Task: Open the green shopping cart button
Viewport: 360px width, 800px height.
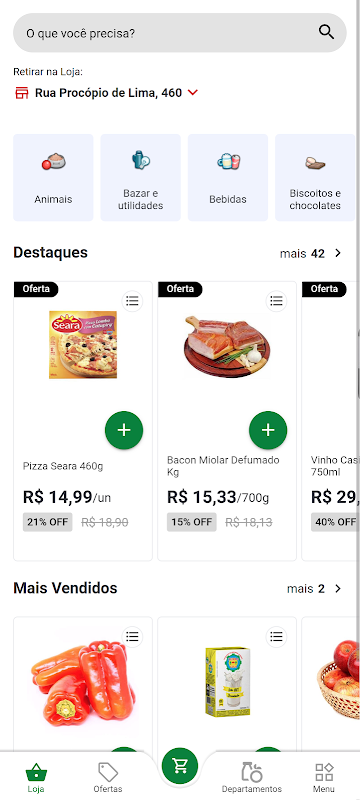Action: point(180,766)
